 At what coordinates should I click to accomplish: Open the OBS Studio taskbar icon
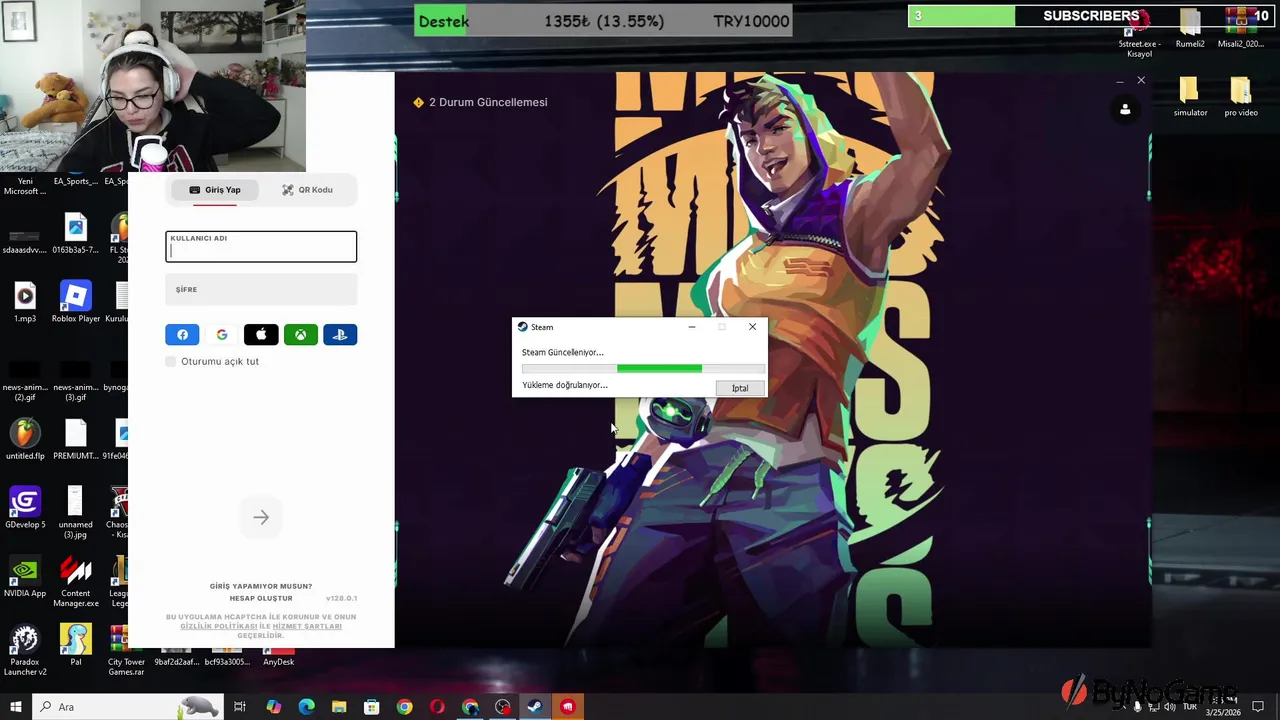coord(502,707)
